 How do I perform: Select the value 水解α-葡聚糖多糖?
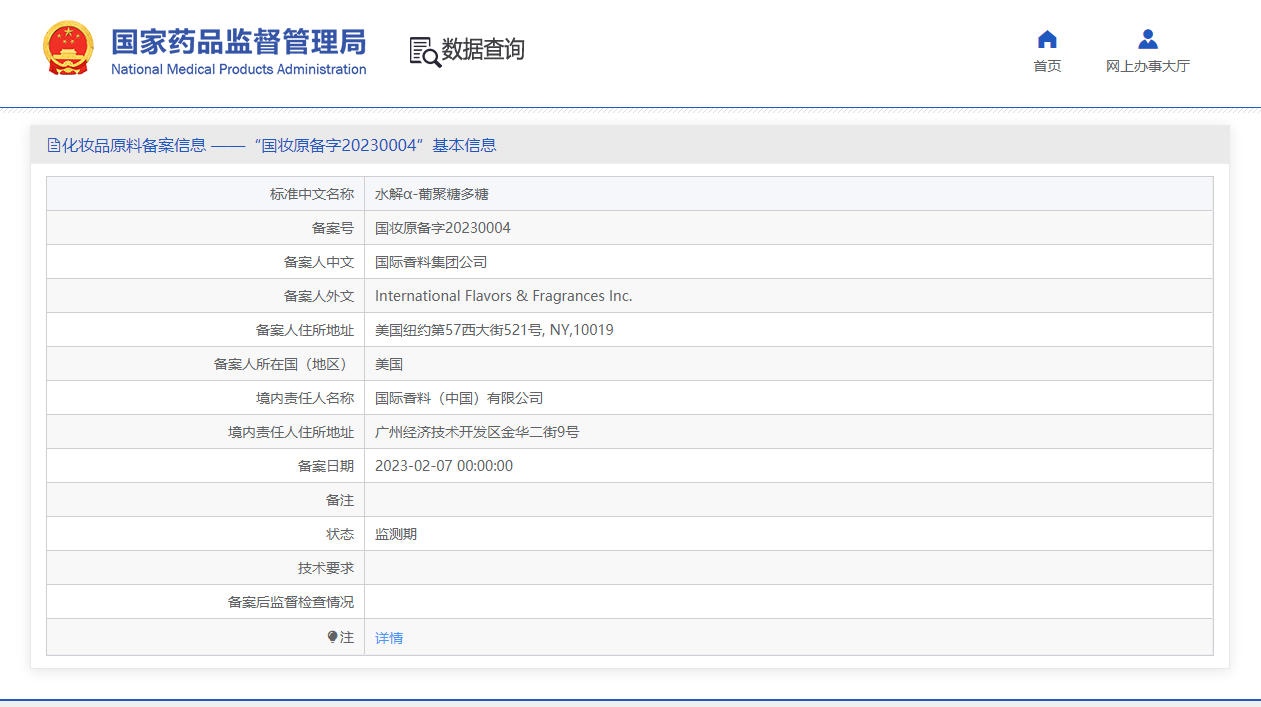click(432, 194)
